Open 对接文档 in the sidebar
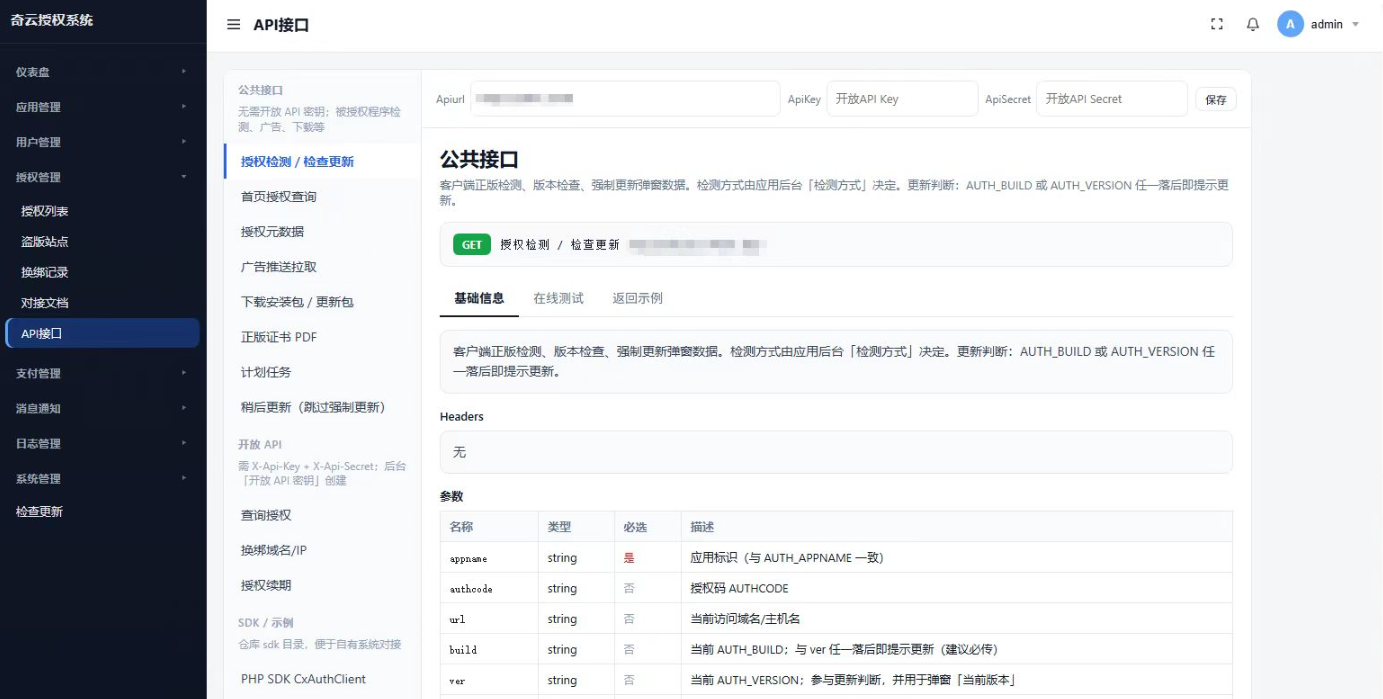The width and height of the screenshot is (1383, 699). click(103, 302)
